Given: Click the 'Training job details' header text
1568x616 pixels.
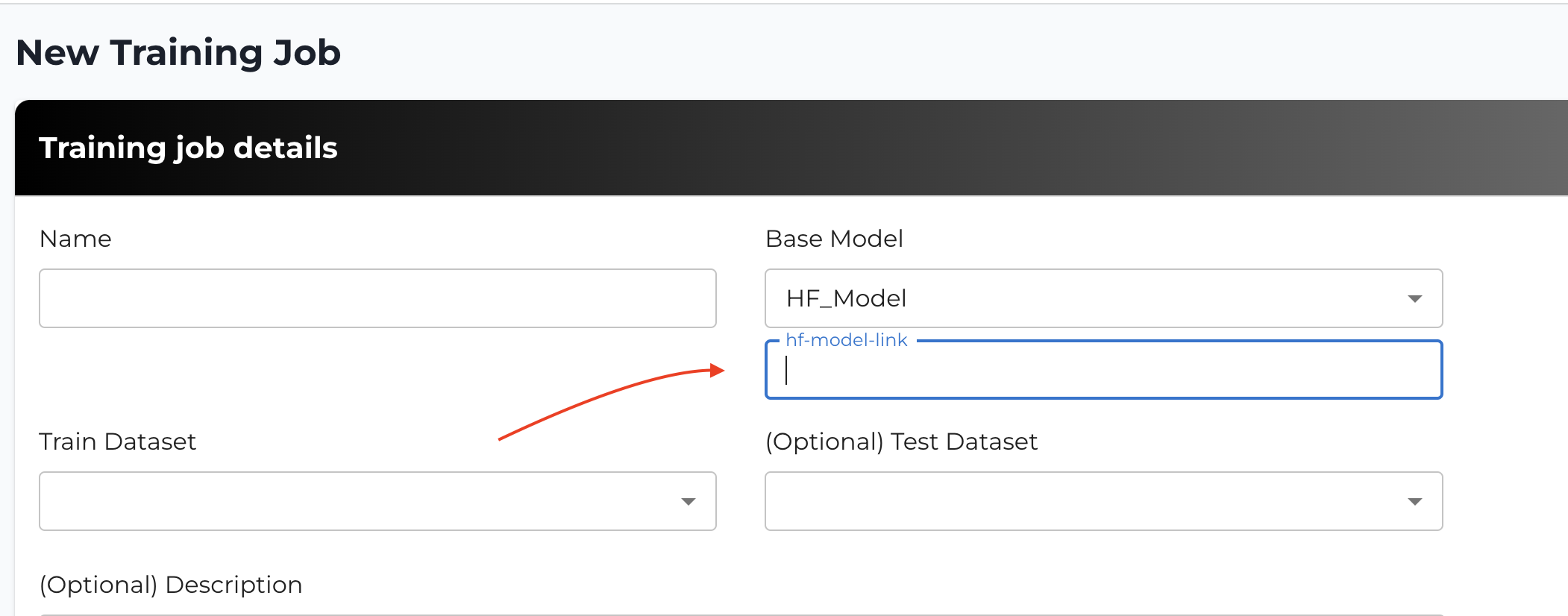Looking at the screenshot, I should coord(188,148).
